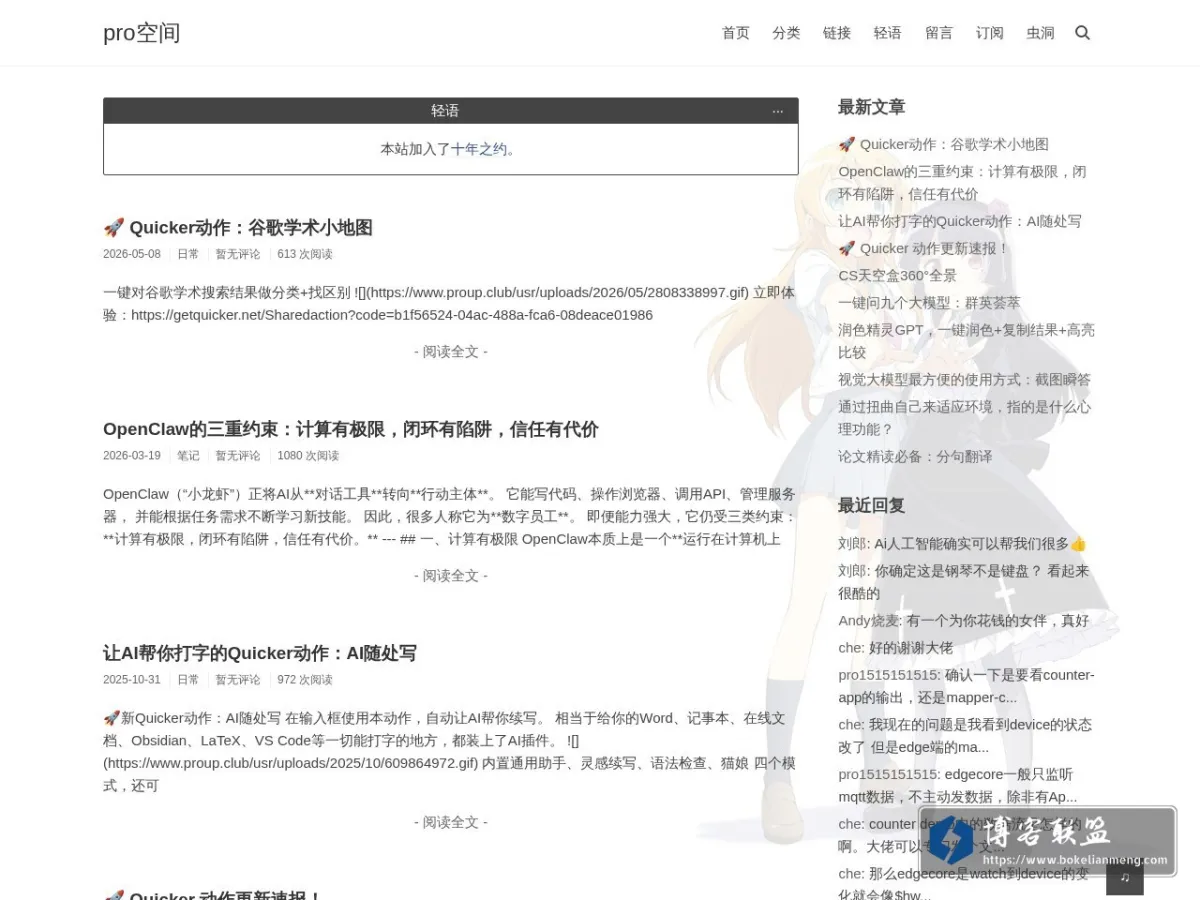This screenshot has height=900, width=1200.
Task: Click 阅读全文 under the OpenClaw post
Action: 451,576
